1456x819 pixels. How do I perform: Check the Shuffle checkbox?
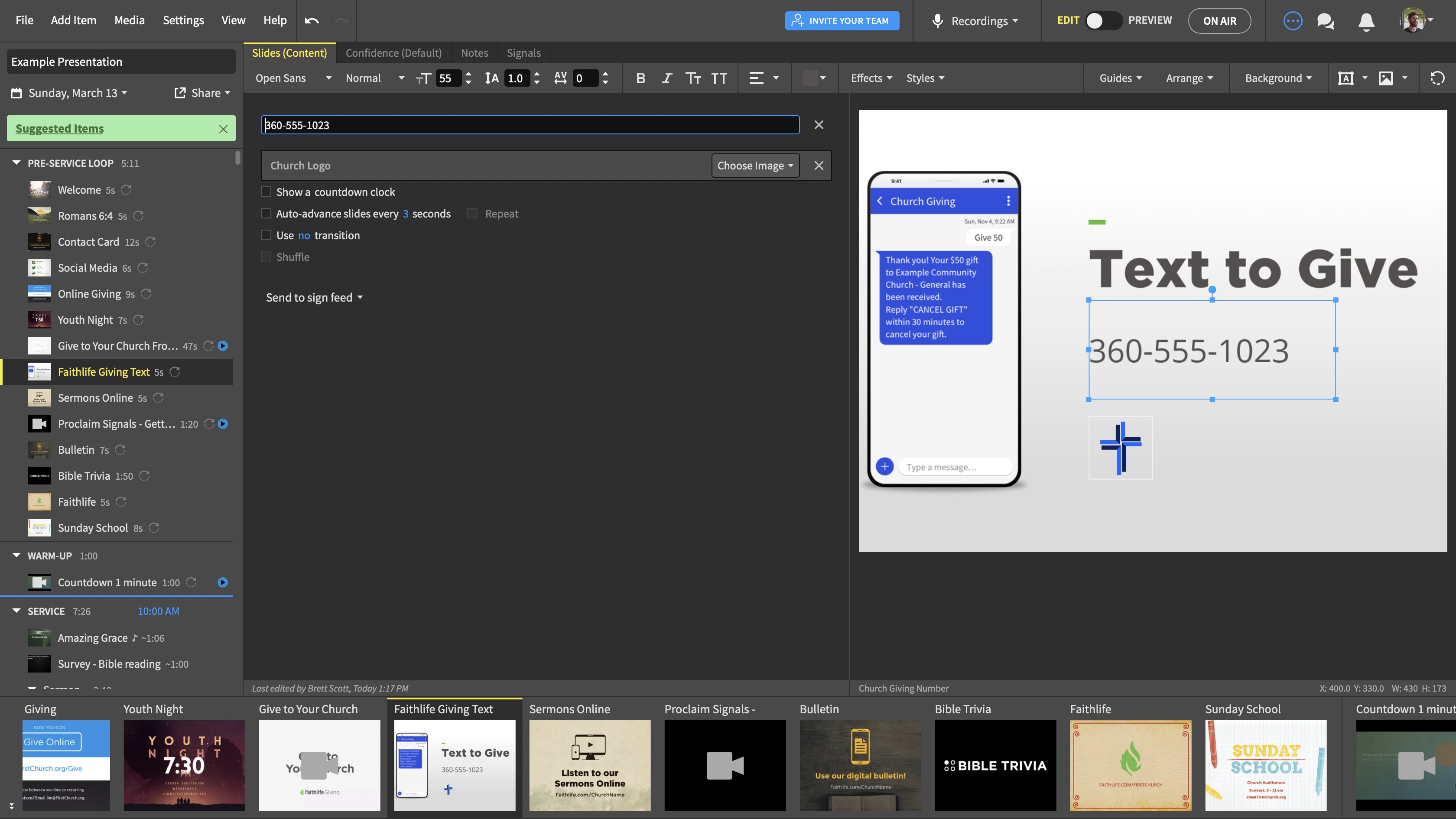click(266, 257)
